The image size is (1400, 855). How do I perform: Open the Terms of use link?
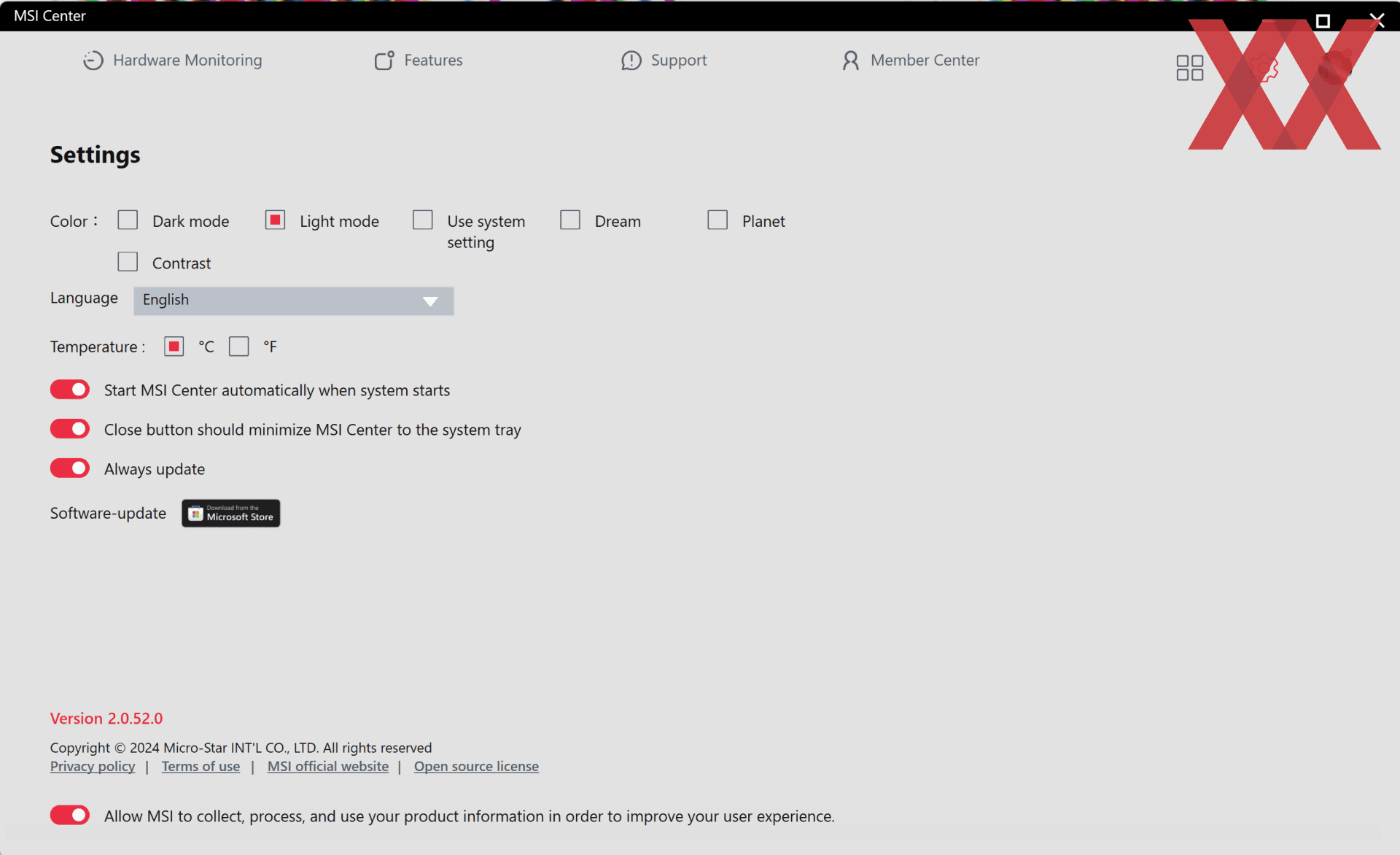(201, 767)
